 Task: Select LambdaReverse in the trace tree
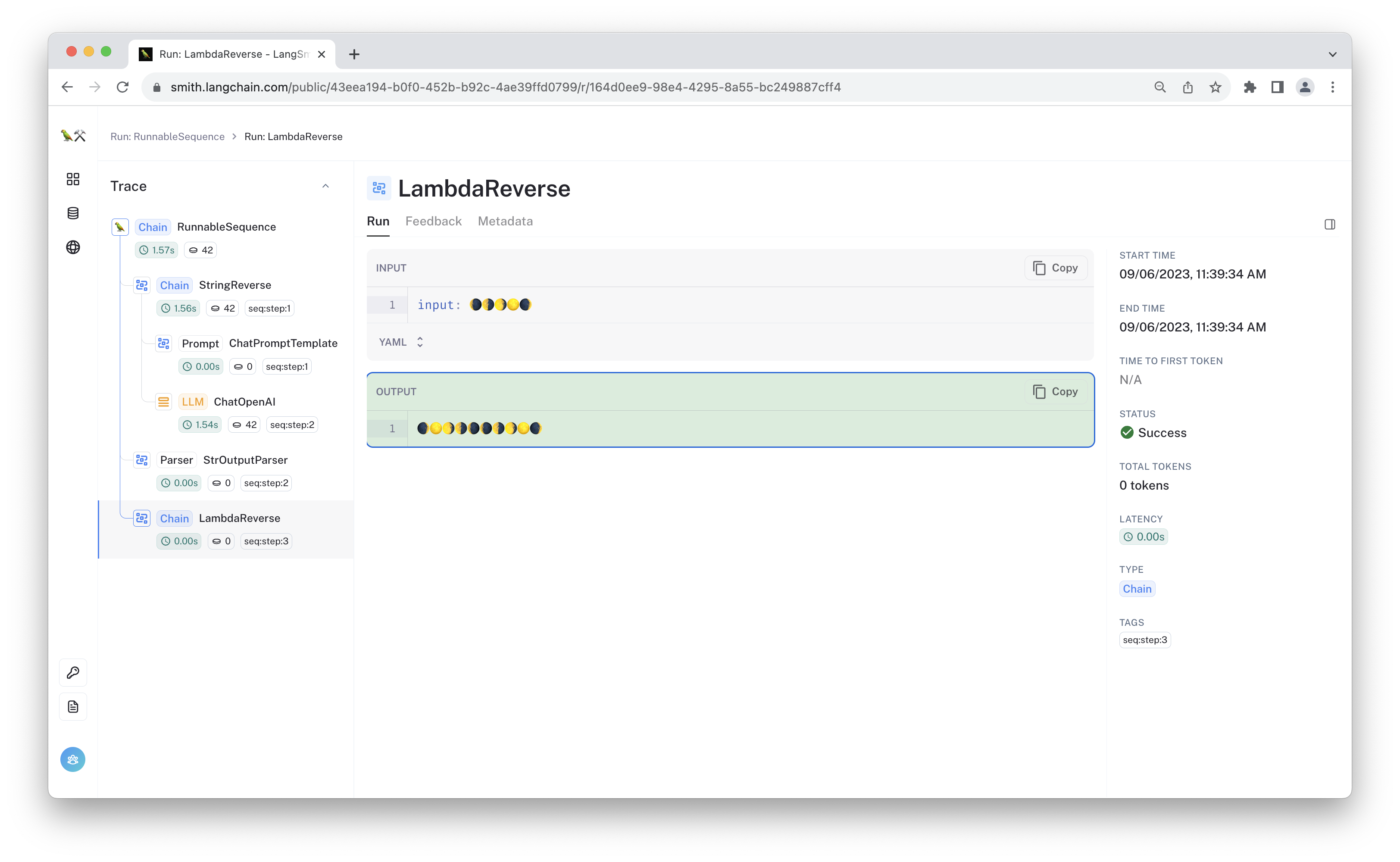[x=239, y=518]
